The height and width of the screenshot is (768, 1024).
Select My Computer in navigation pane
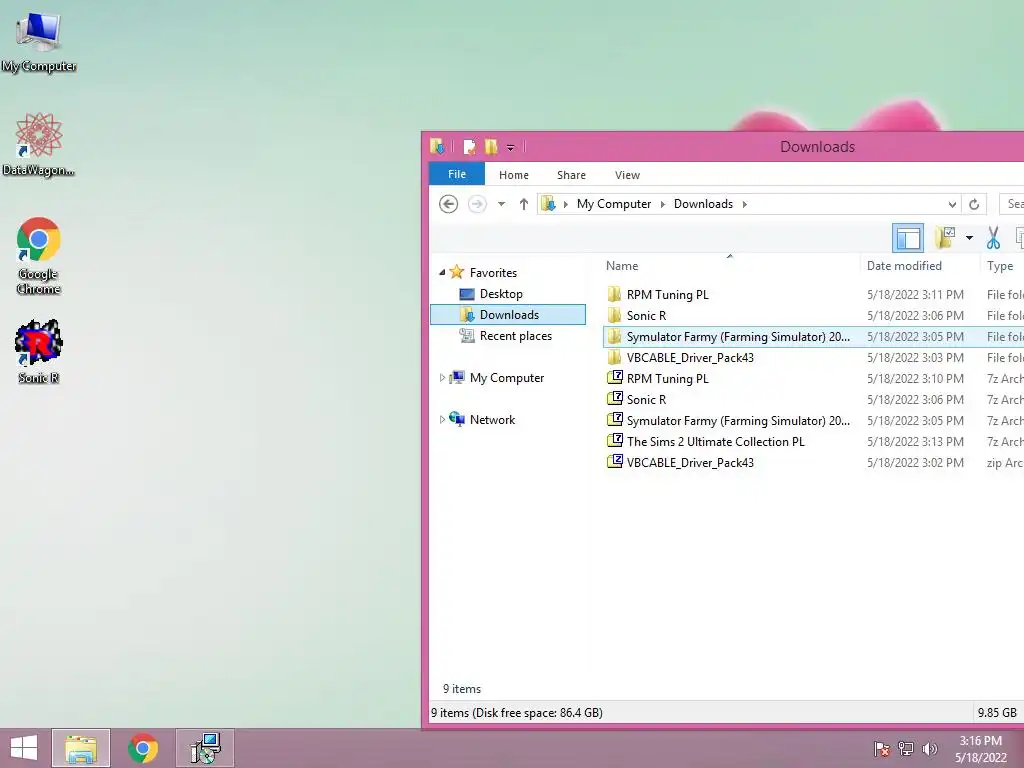tap(506, 377)
